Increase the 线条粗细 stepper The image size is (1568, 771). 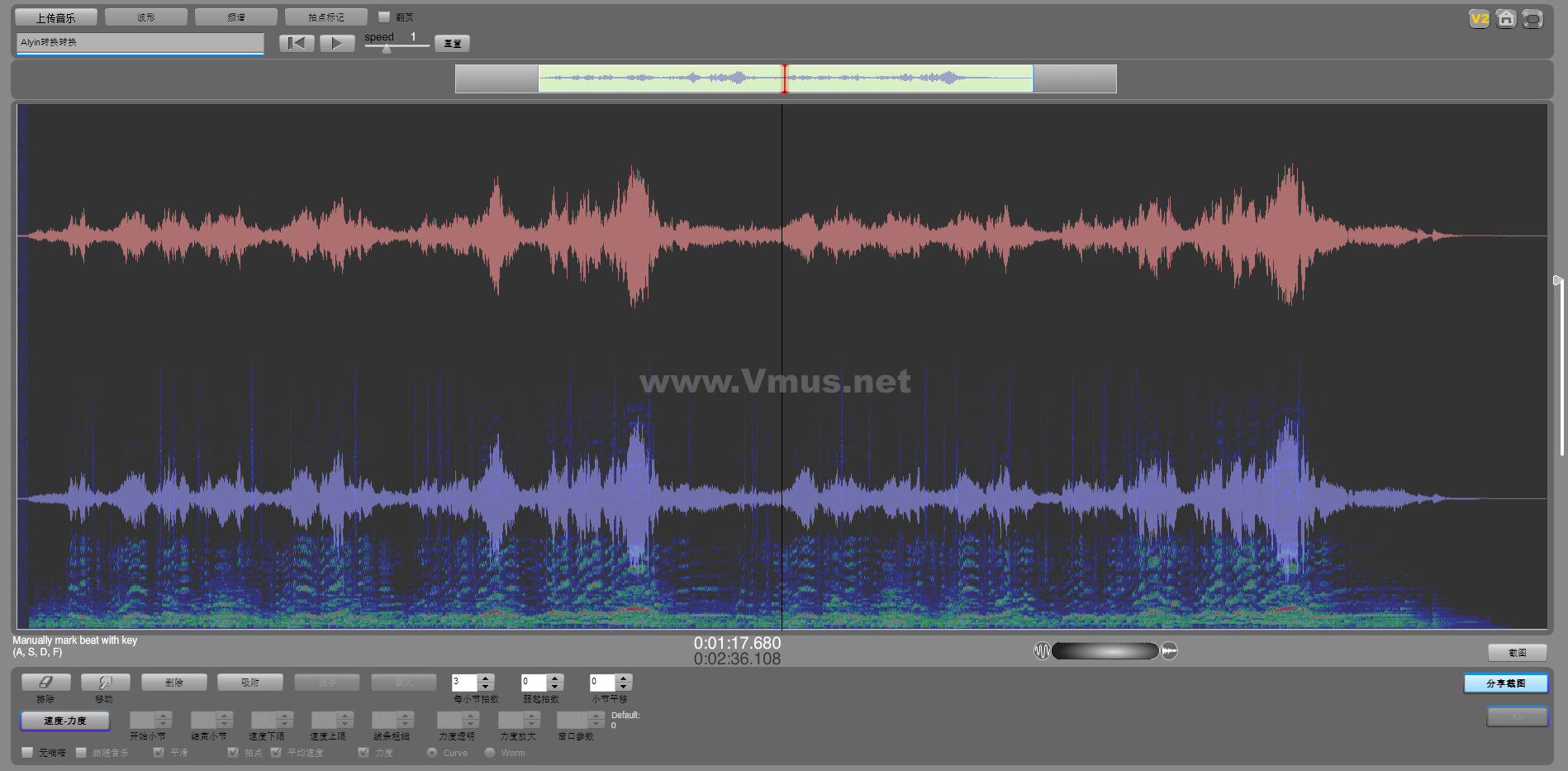pos(406,716)
